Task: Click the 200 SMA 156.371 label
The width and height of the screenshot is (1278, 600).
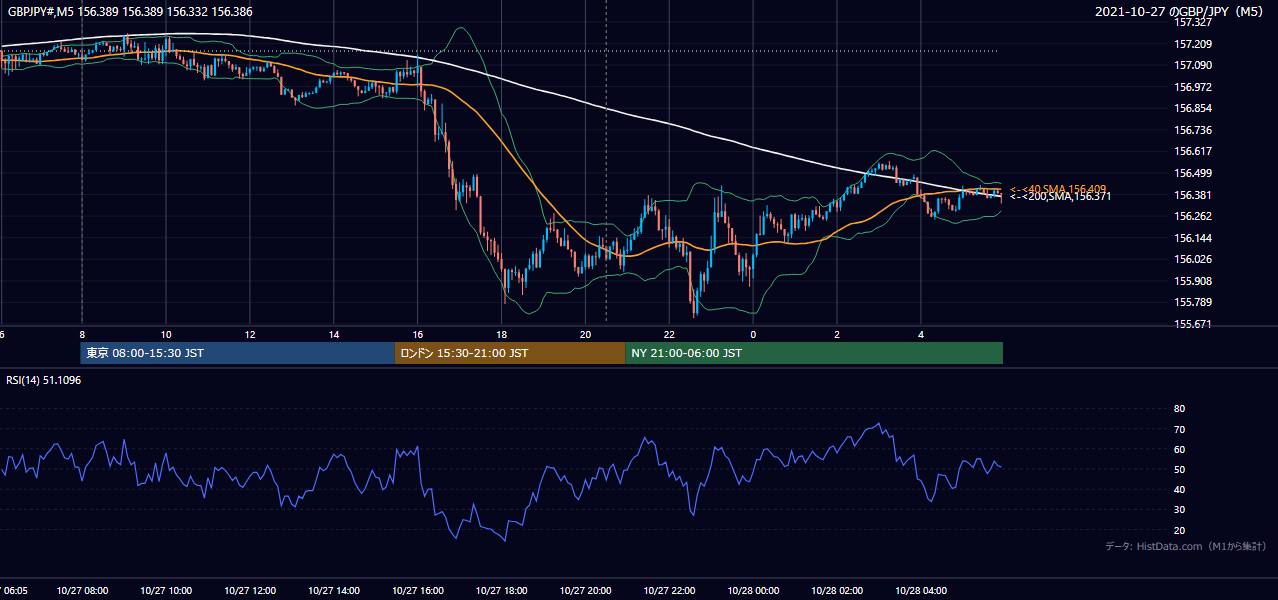Action: [1060, 197]
